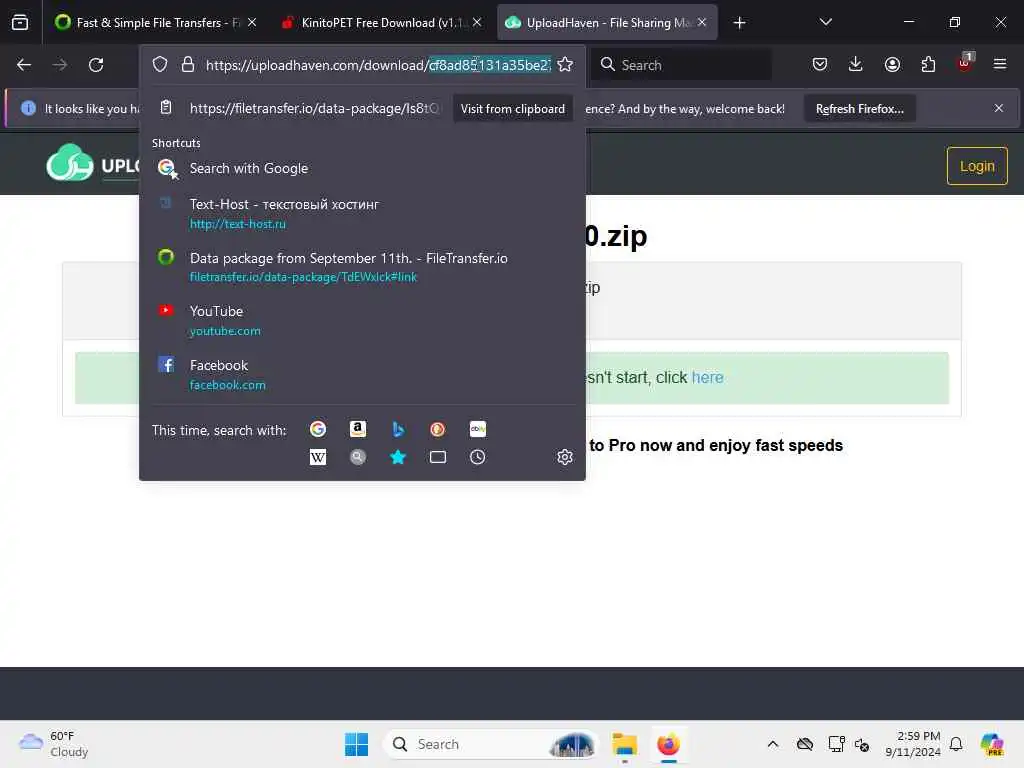The image size is (1024, 768).
Task: Open the clipboard filetransfer.io URL suggestion
Action: (315, 108)
